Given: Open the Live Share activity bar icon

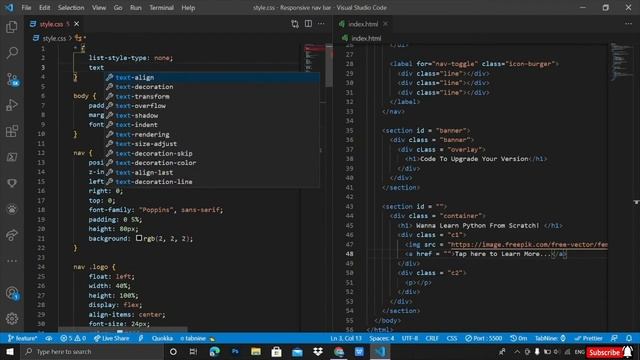Looking at the screenshot, I should 12,235.
